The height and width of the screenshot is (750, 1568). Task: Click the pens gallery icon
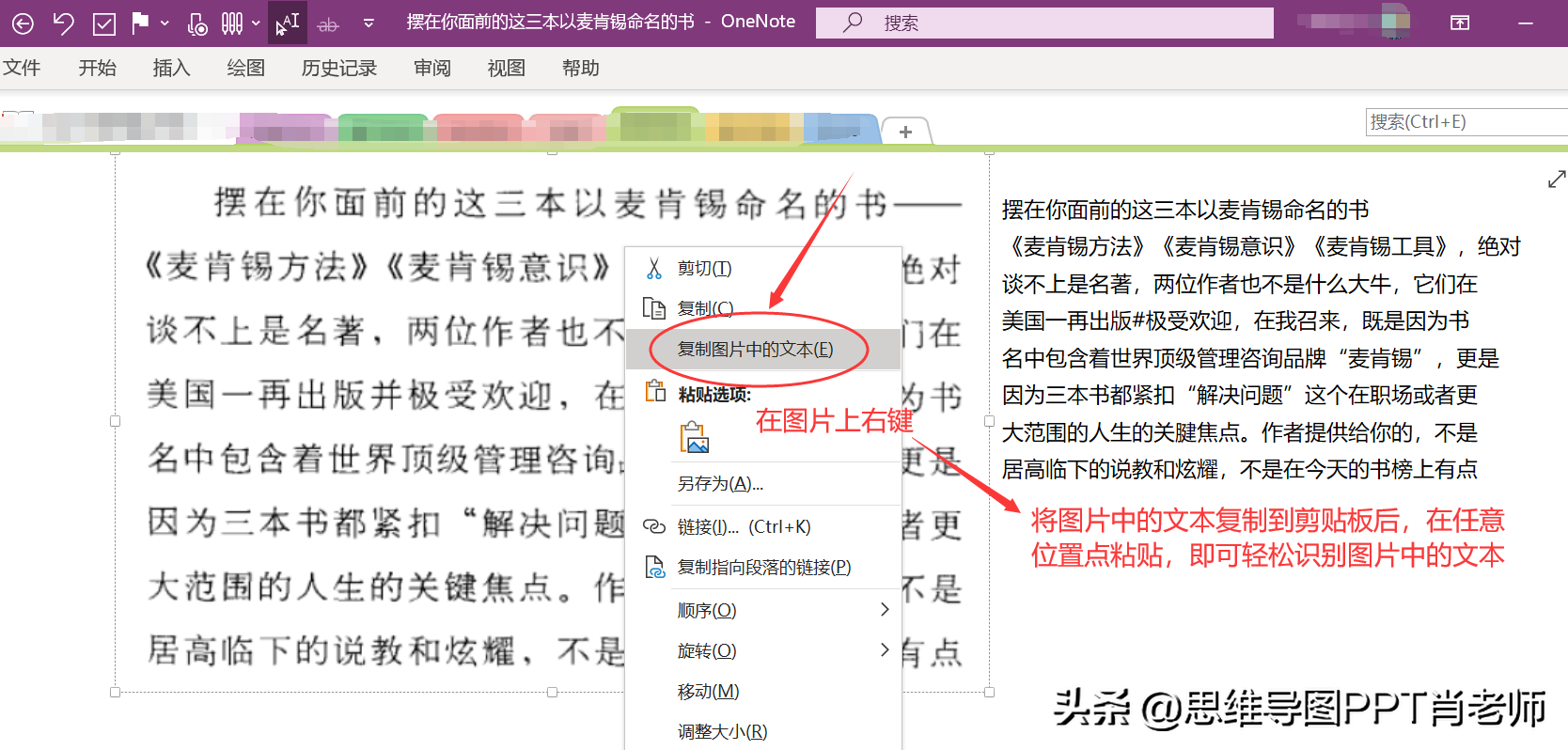[232, 23]
